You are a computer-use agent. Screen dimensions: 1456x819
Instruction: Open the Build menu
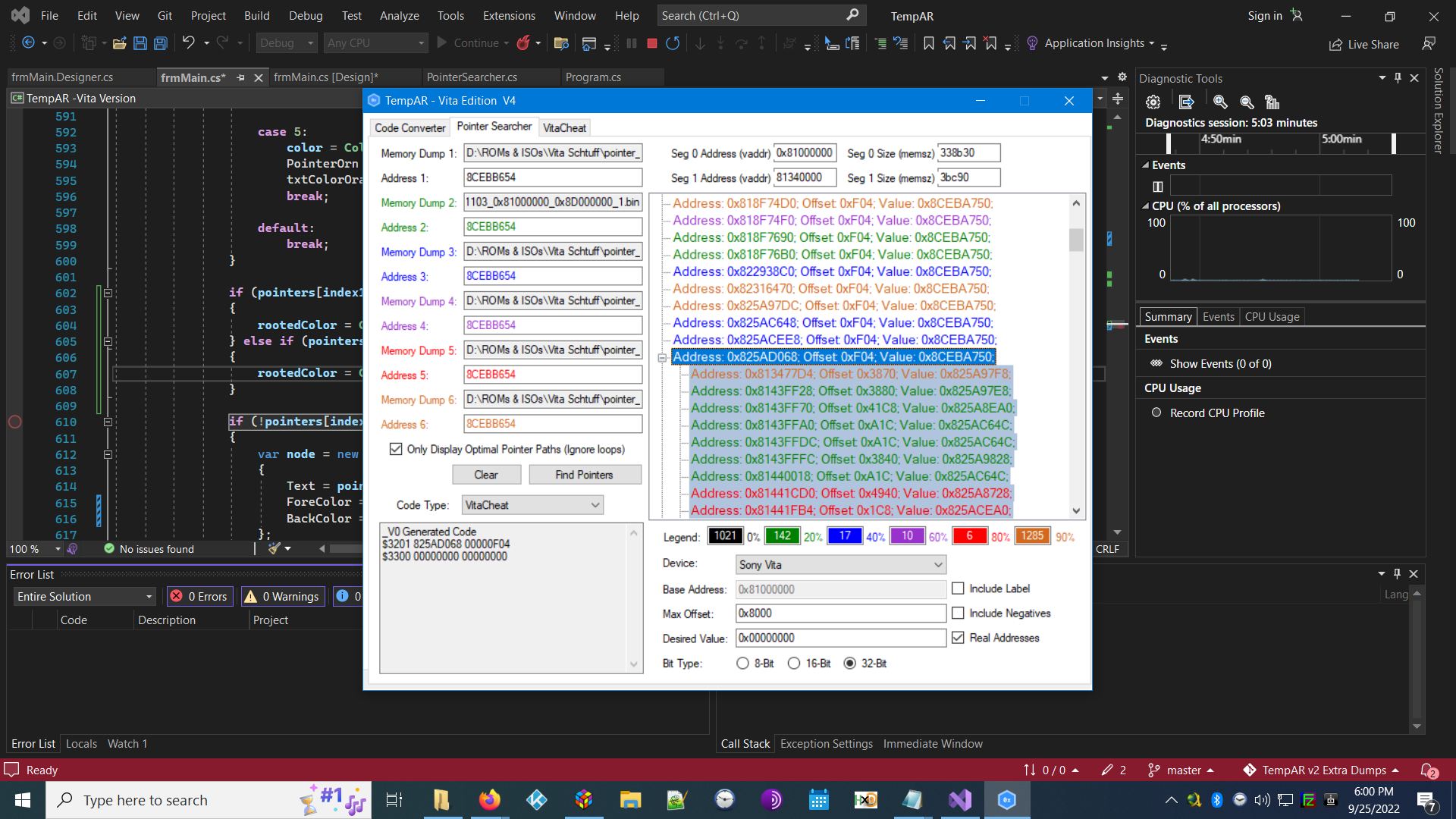coord(257,16)
